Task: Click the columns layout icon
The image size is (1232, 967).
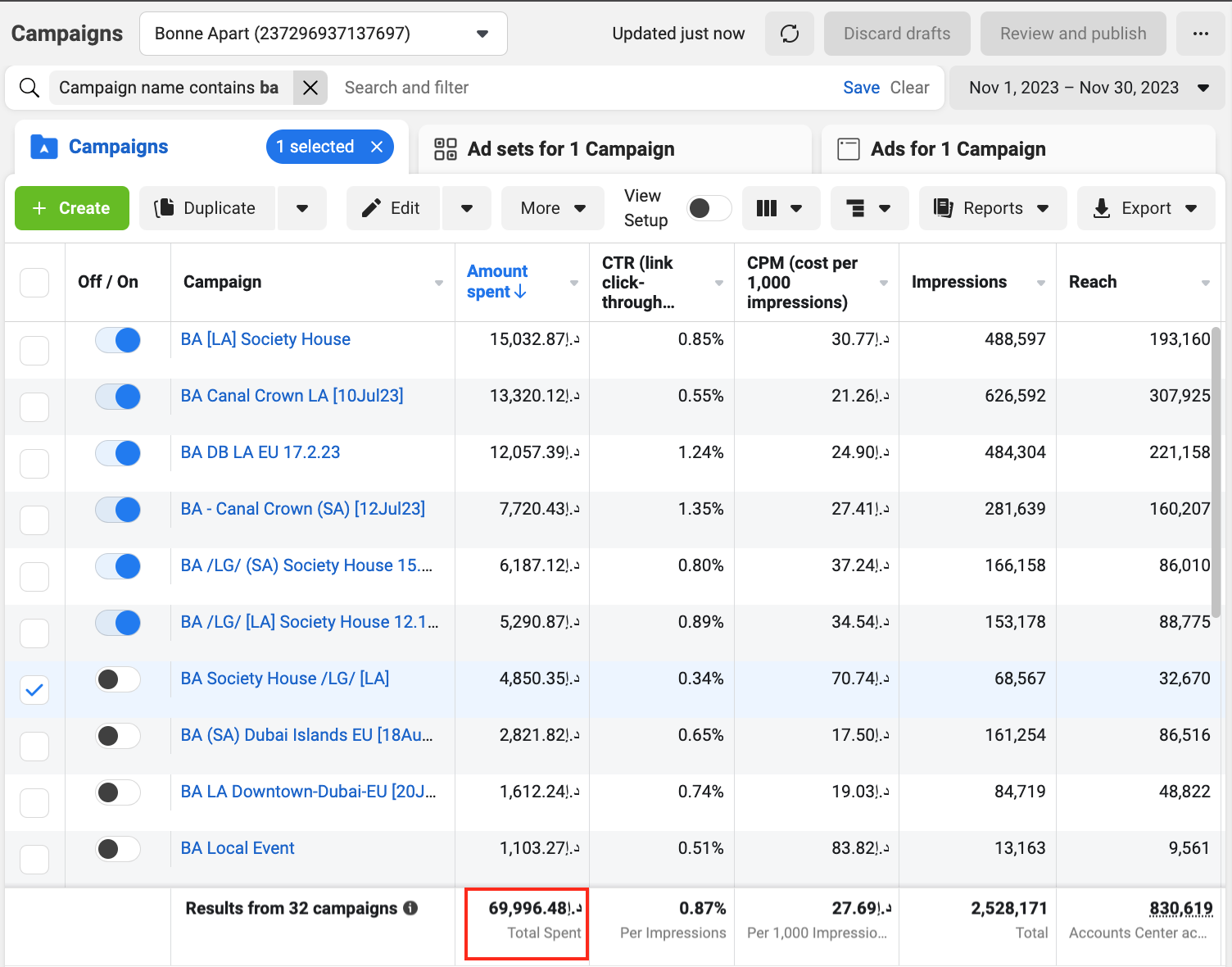Action: point(768,208)
